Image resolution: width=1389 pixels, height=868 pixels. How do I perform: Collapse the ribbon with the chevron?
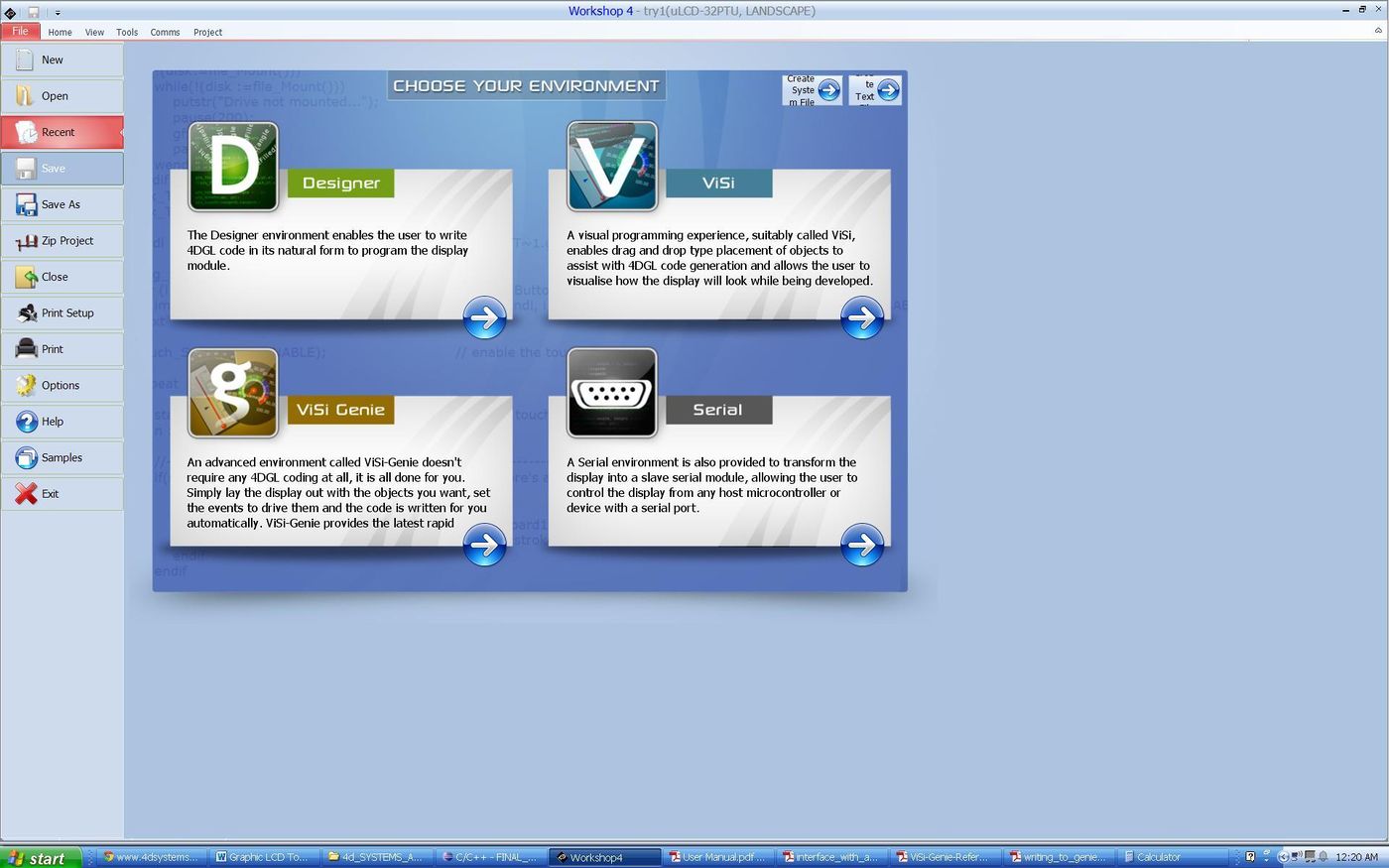click(1378, 31)
